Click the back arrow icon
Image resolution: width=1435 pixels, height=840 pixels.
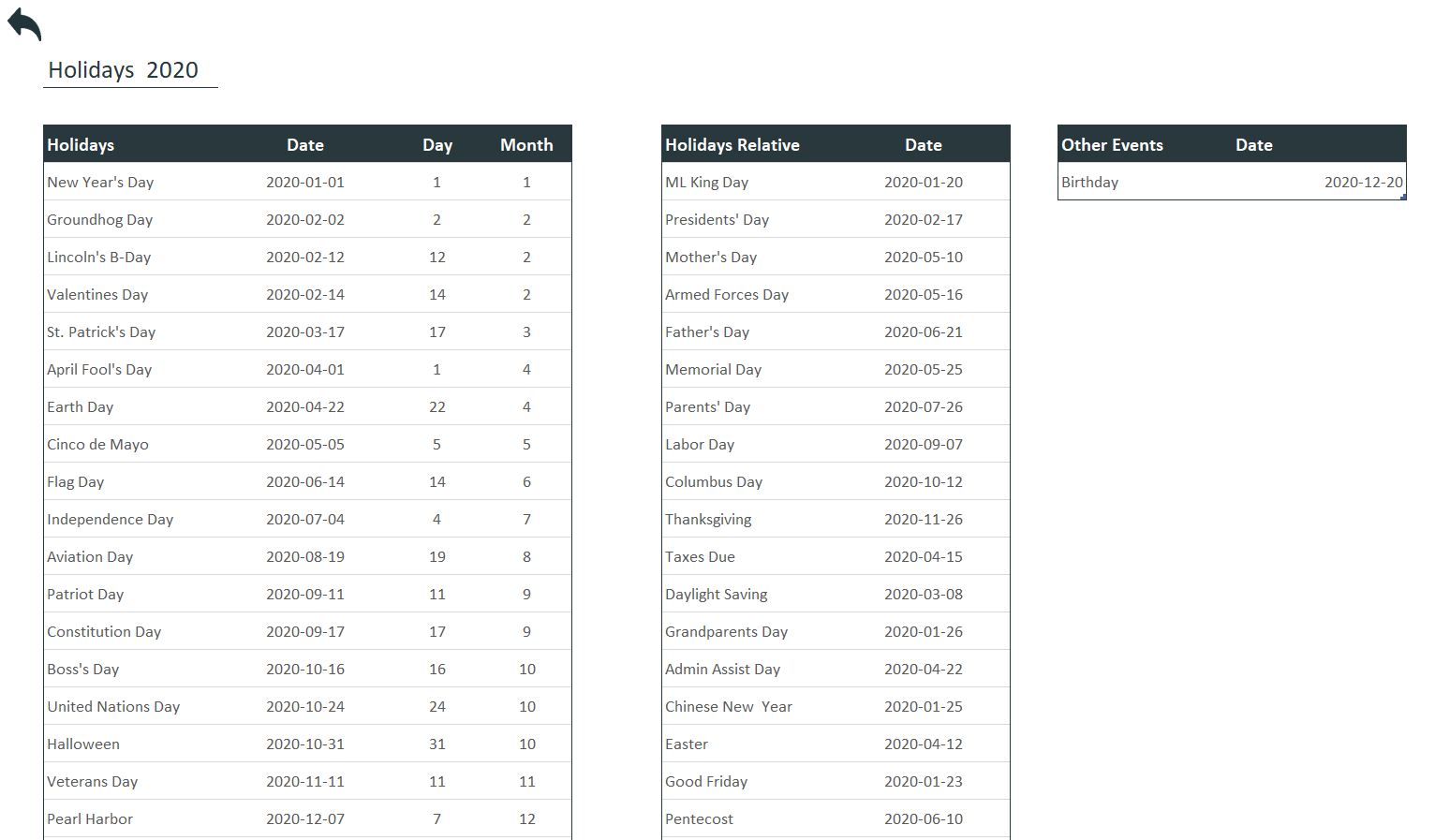tap(24, 24)
